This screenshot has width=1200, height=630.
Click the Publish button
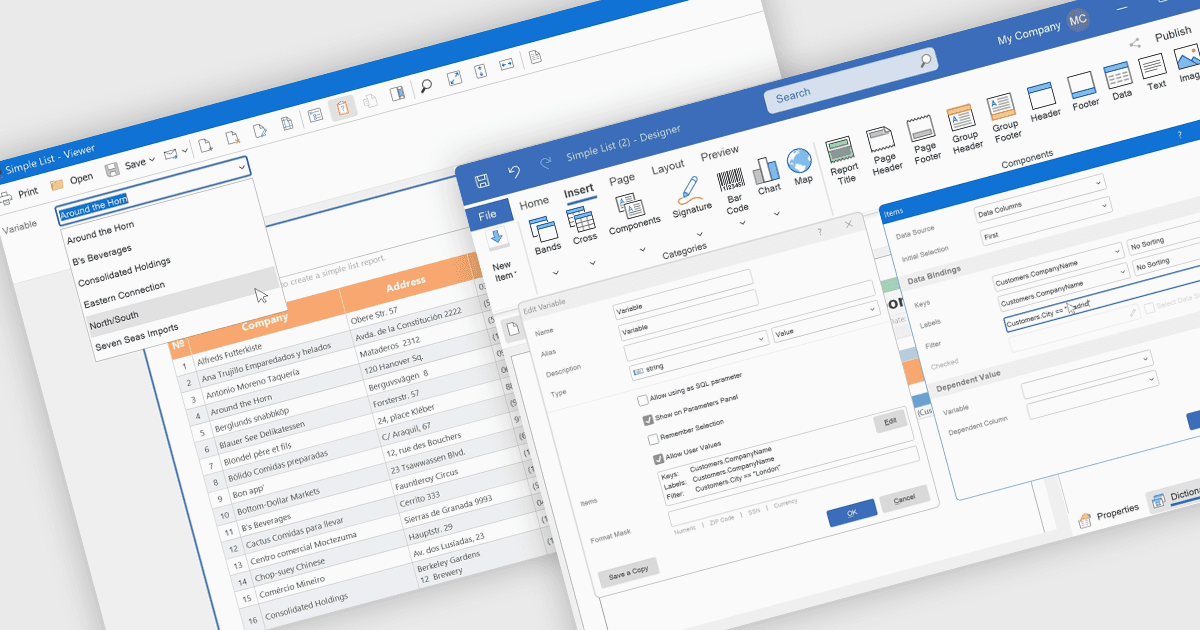(x=1173, y=33)
